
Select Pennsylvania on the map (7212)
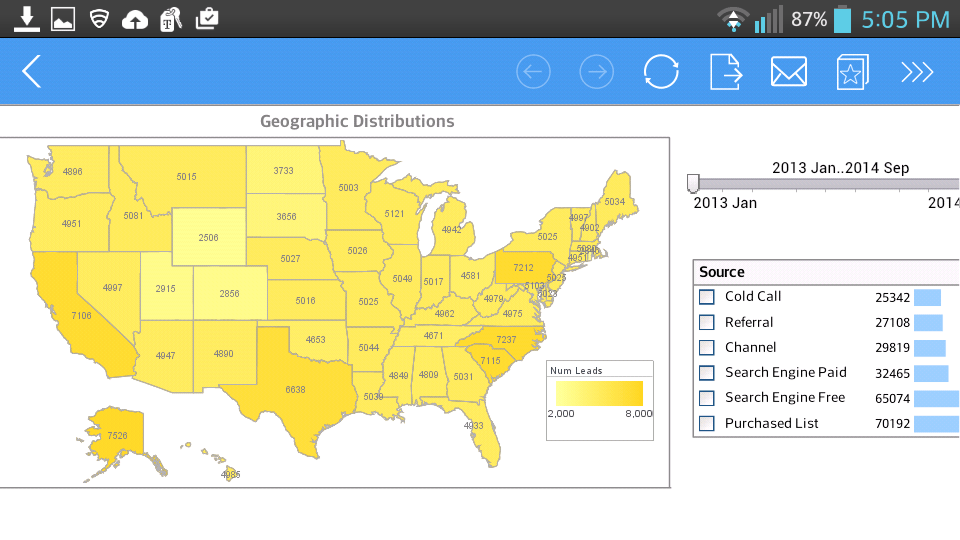pos(523,268)
